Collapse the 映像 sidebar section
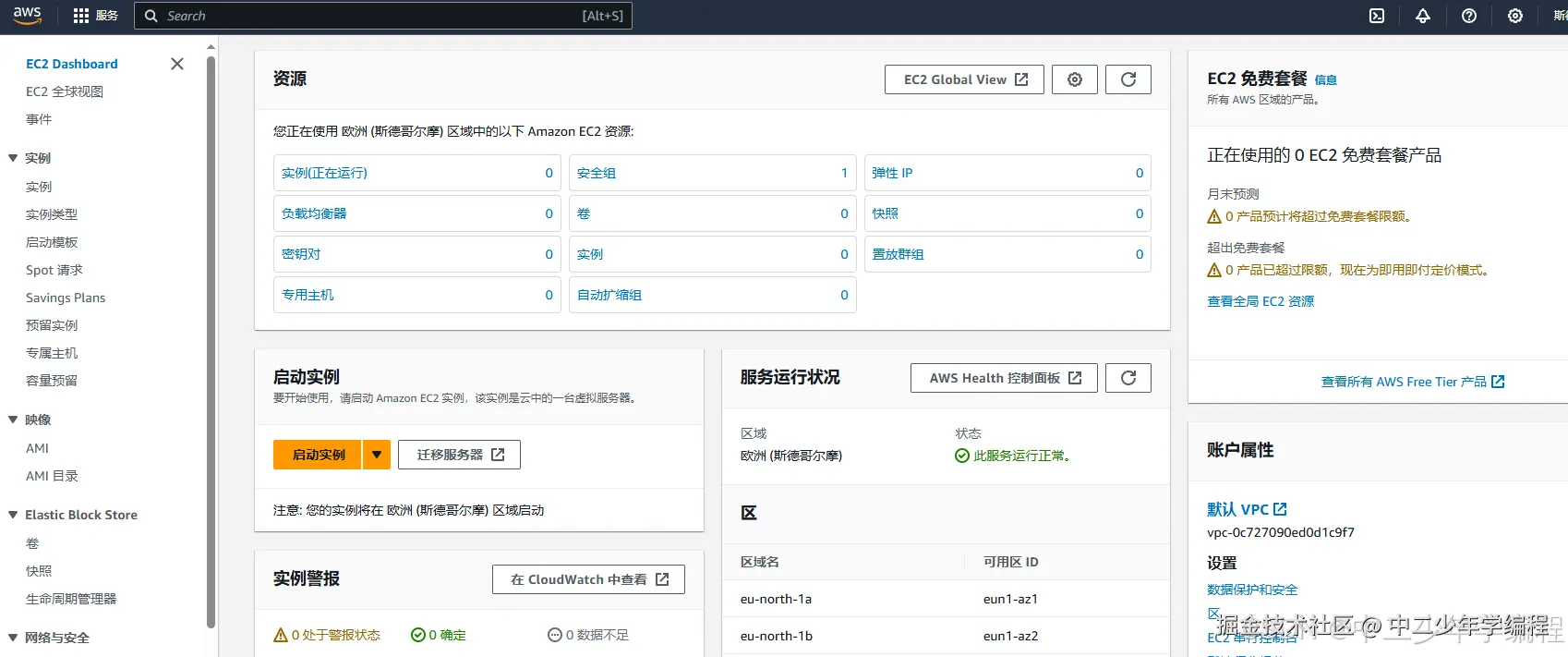 click(13, 420)
